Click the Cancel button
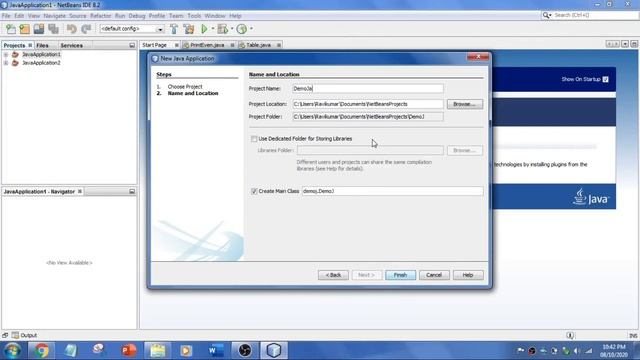Viewport: 640px width, 360px height. pyautogui.click(x=434, y=275)
